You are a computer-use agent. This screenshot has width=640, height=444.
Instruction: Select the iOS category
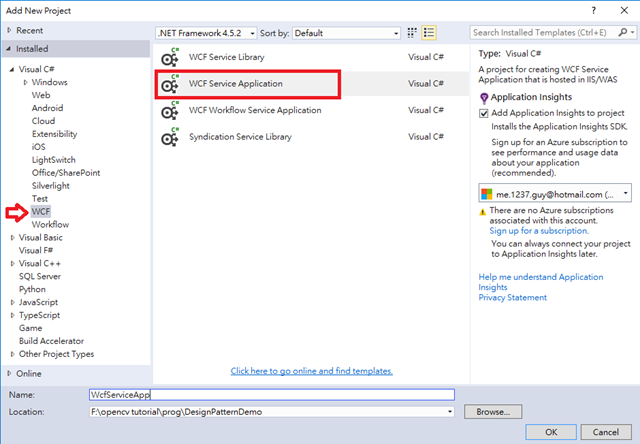click(38, 147)
